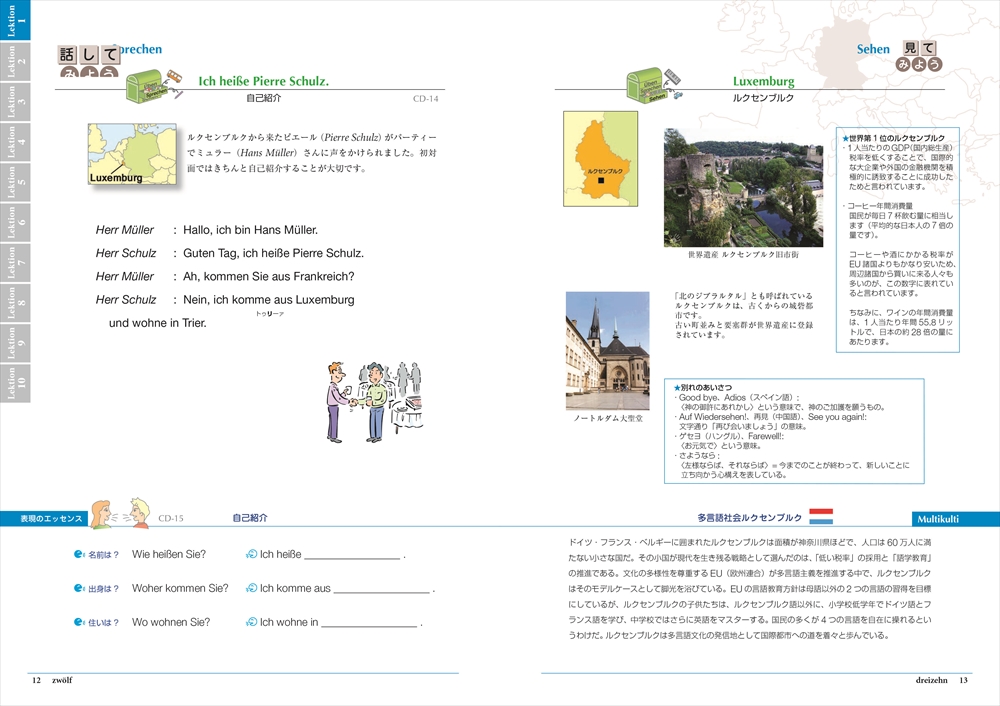The height and width of the screenshot is (706, 1000).
Task: Open the Lektion 7 side tab
Action: click(x=15, y=262)
